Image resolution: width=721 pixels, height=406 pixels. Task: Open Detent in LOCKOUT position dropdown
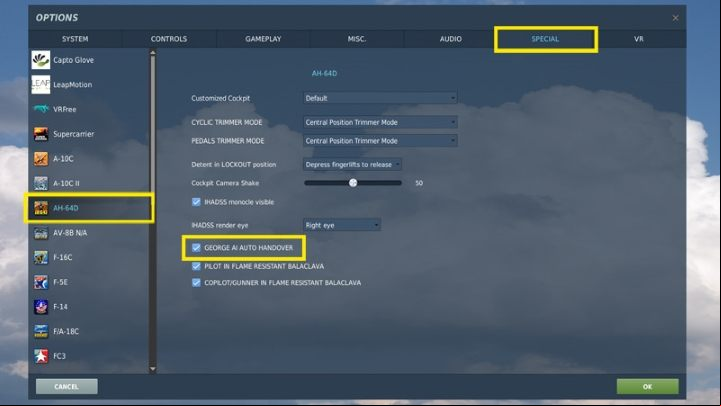click(x=352, y=164)
